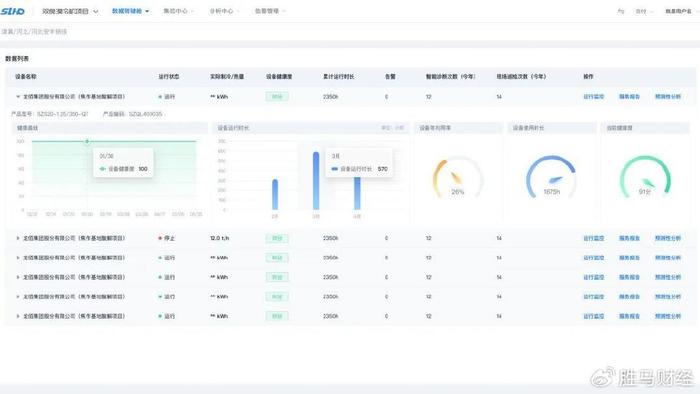Click the blue 1675h usage gauge

tap(551, 178)
